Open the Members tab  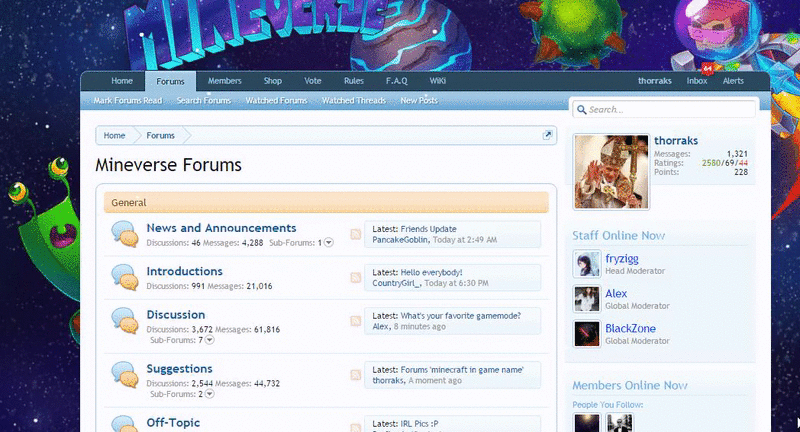click(224, 81)
